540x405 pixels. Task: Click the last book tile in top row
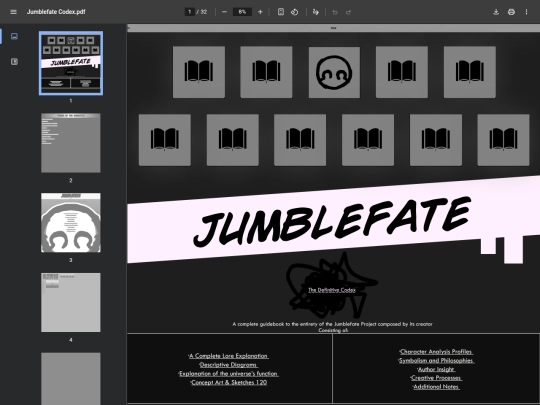[x=470, y=72]
